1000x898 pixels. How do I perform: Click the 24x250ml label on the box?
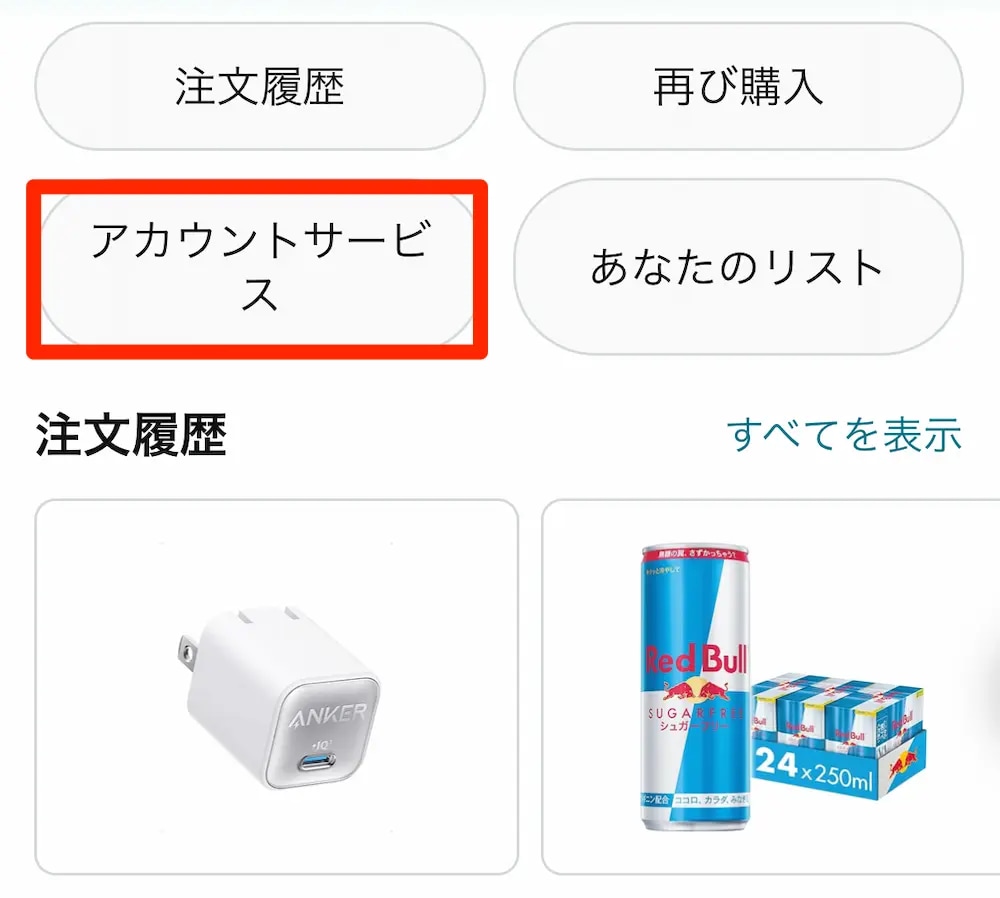814,770
